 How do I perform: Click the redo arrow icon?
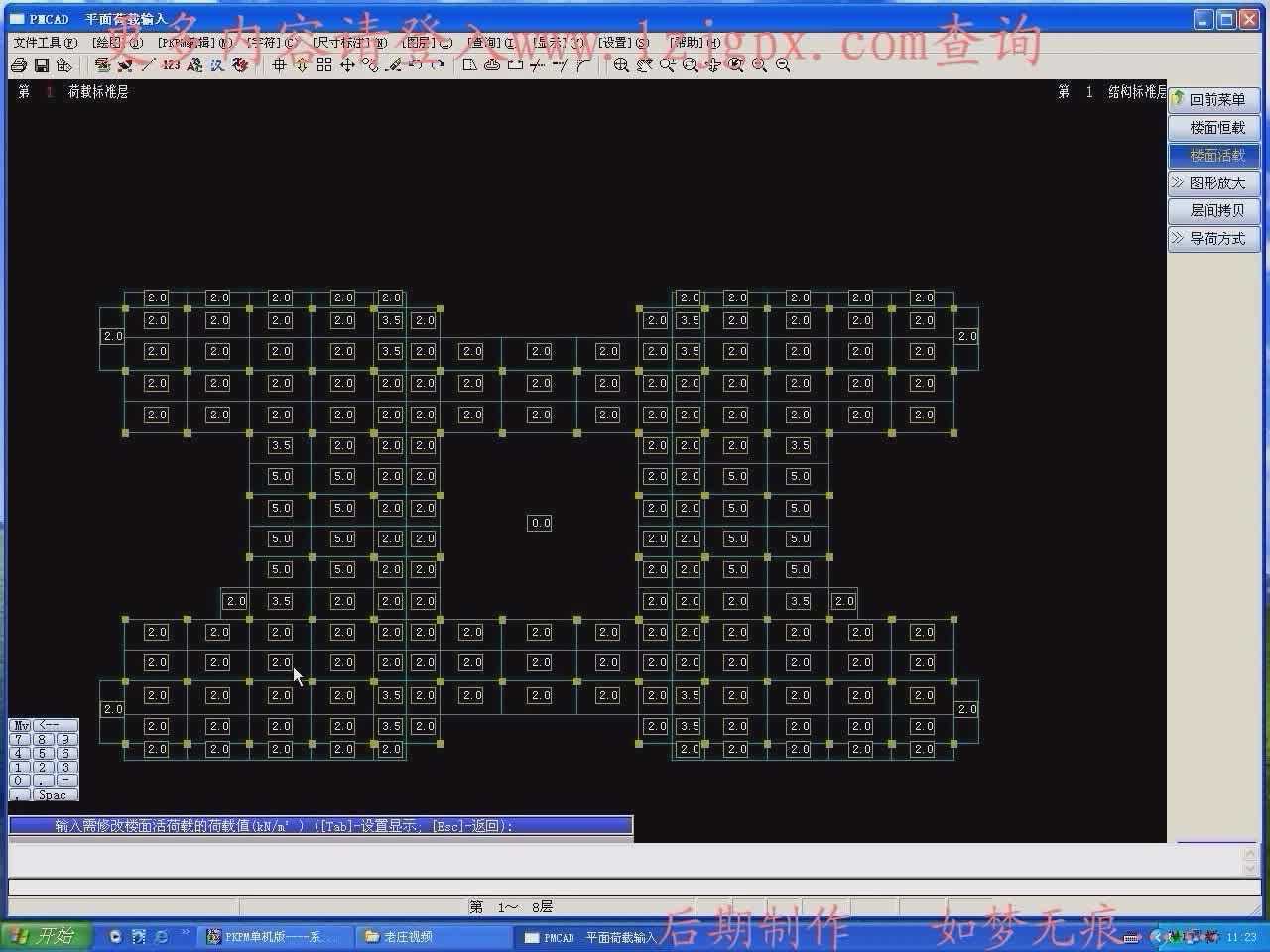coord(438,65)
